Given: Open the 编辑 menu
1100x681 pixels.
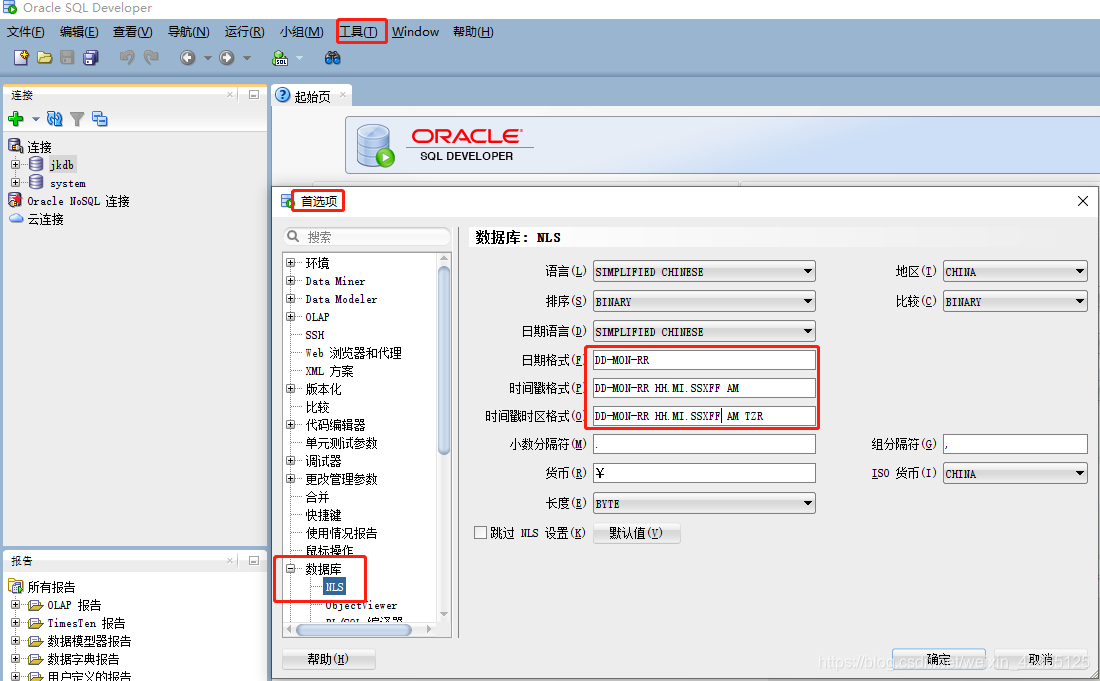Looking at the screenshot, I should click(x=79, y=32).
